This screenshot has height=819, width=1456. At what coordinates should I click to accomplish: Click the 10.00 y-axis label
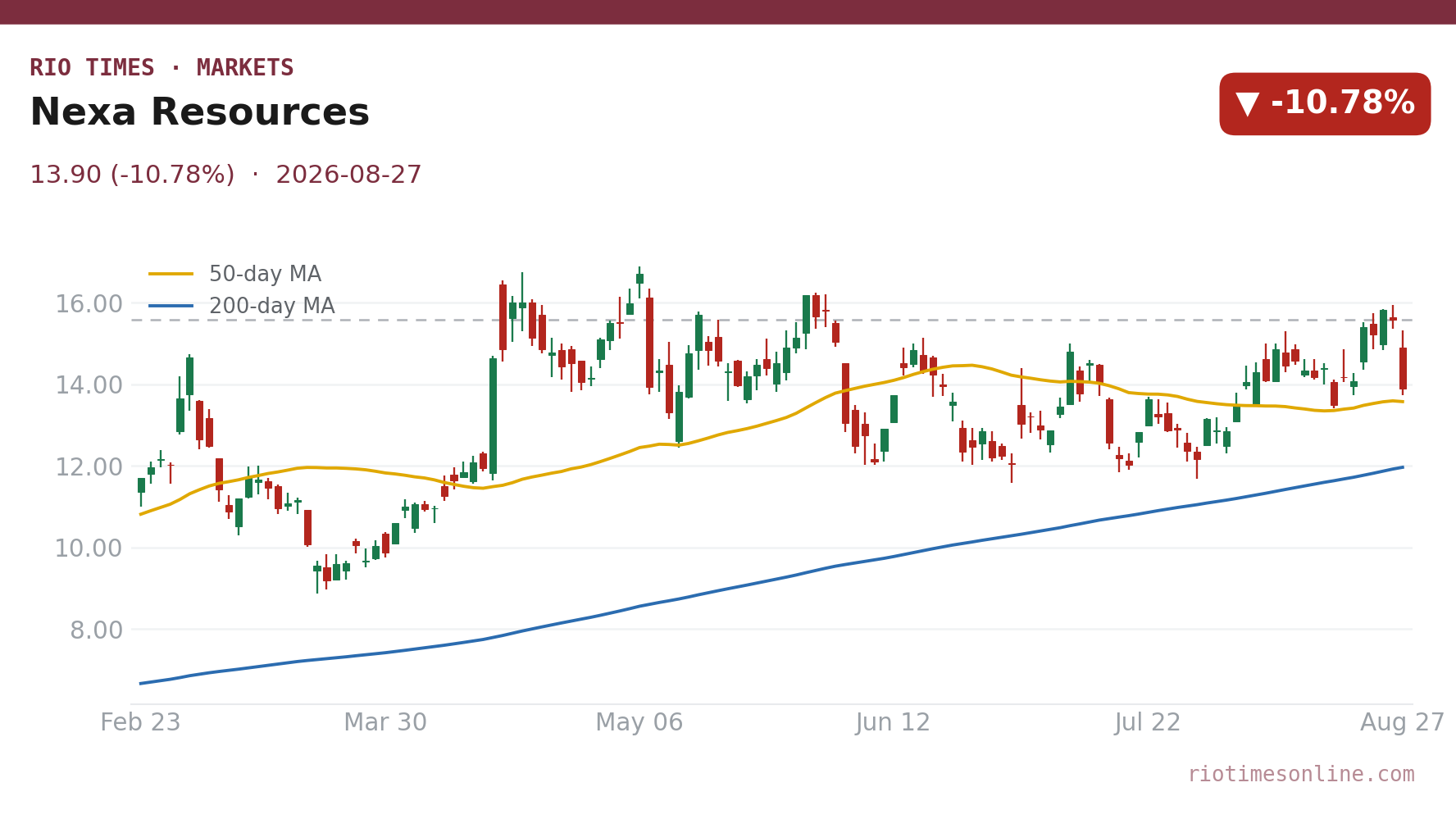pyautogui.click(x=89, y=548)
